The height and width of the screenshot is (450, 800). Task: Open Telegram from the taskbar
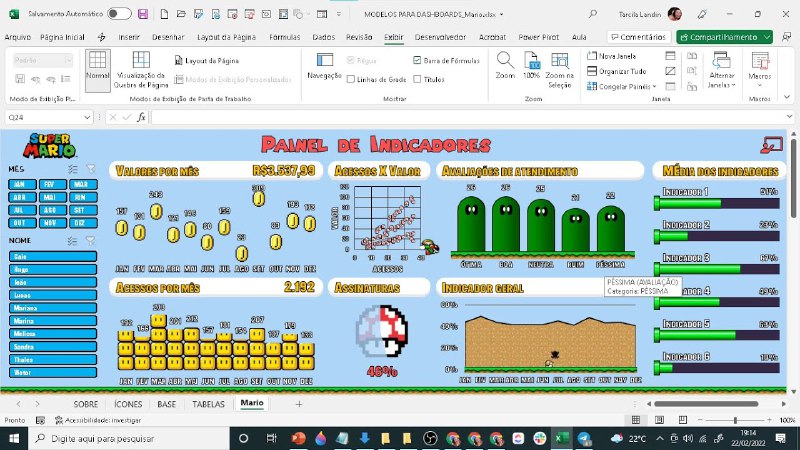[x=584, y=438]
